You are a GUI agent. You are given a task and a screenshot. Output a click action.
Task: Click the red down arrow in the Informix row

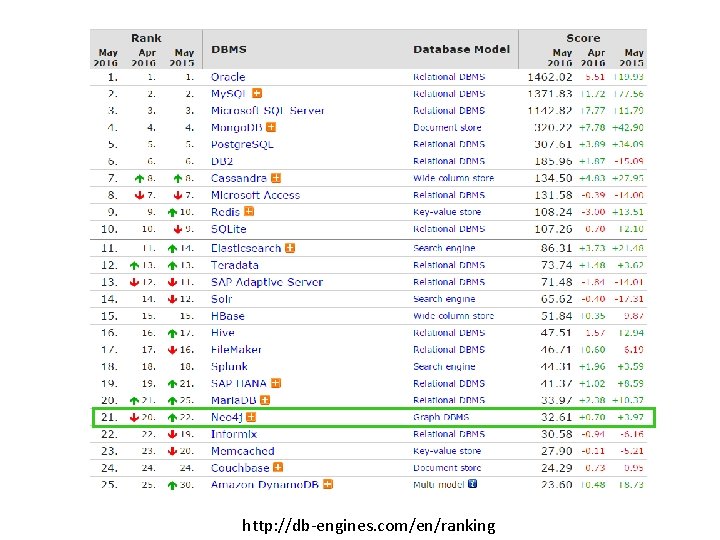click(x=172, y=434)
